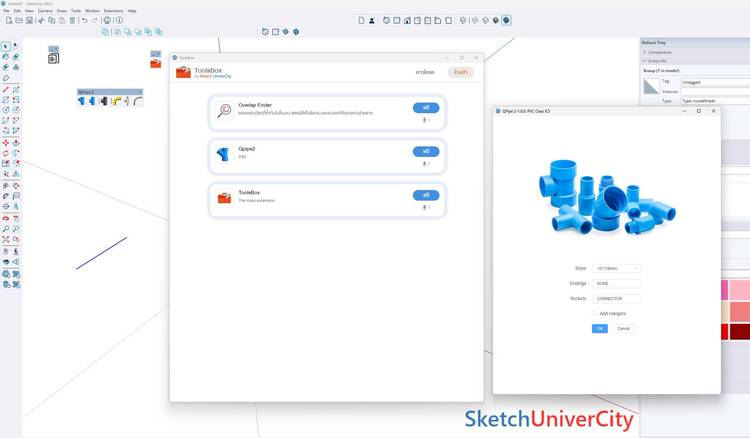Click the Zoom Extents tool
This screenshot has width=750, height=438.
[6, 239]
